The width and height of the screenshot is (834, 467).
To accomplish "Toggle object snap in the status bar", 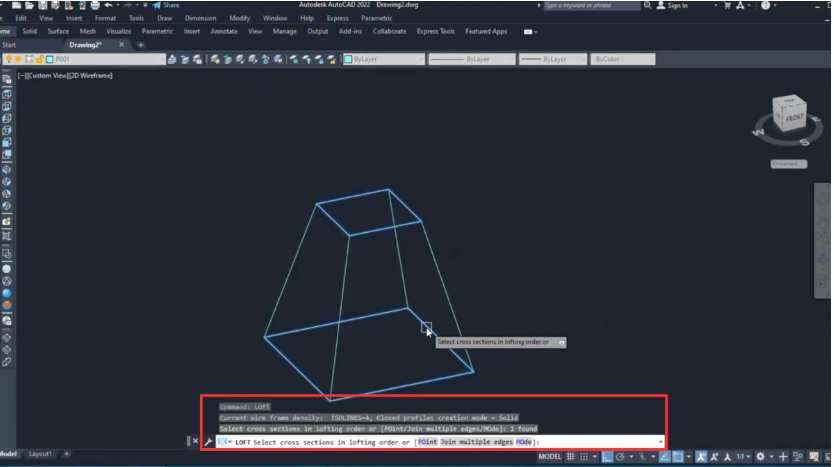I will point(678,457).
